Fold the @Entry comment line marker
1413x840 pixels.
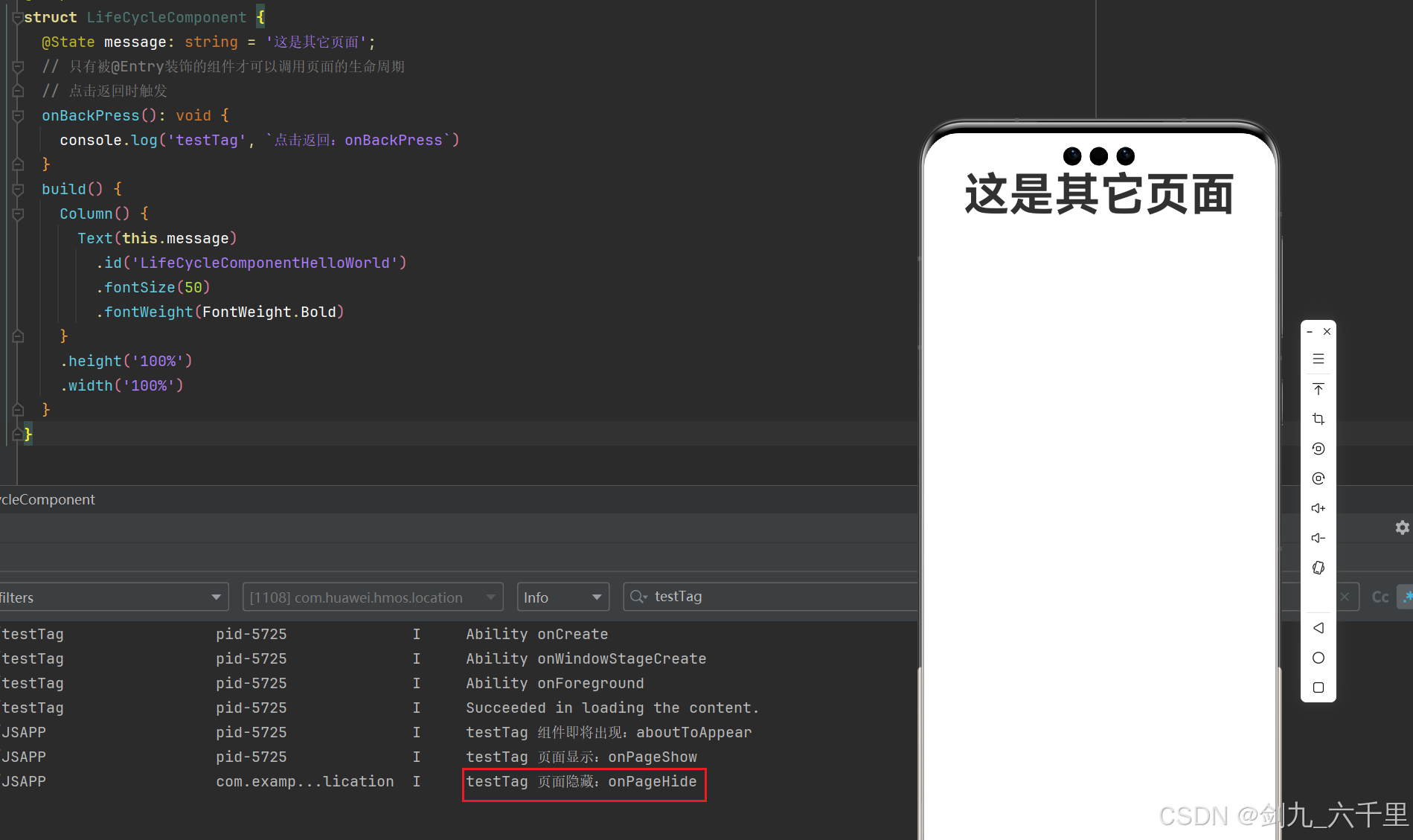[18, 67]
